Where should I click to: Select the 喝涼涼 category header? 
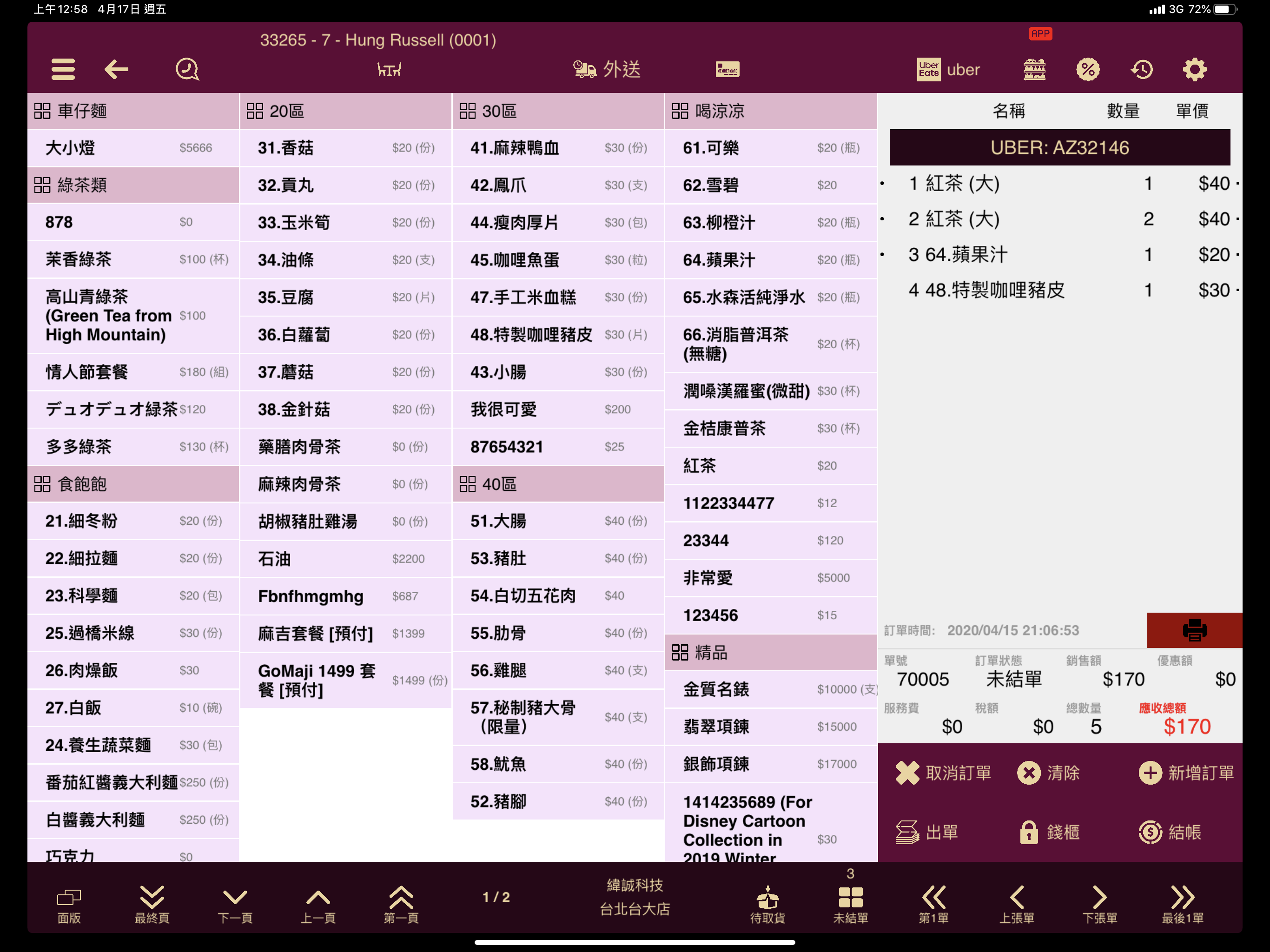coord(770,111)
